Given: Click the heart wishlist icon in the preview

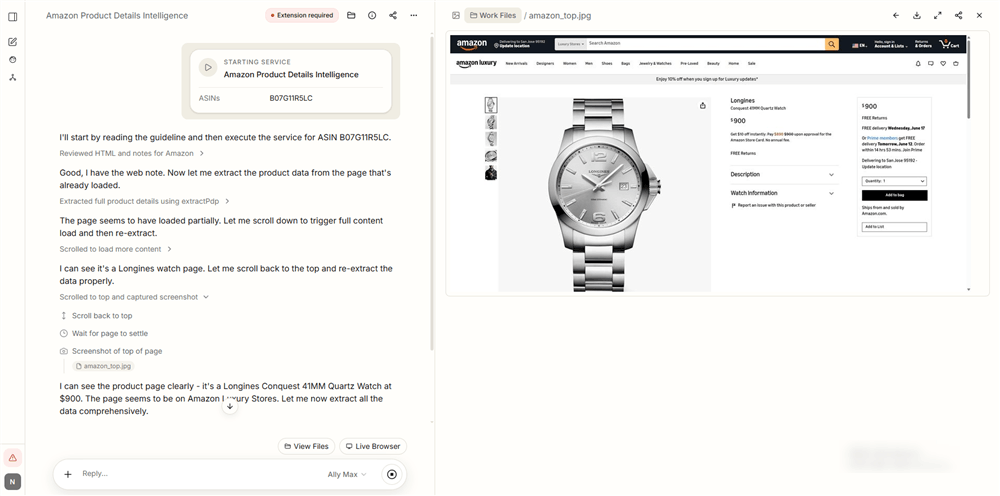Looking at the screenshot, I should [943, 64].
